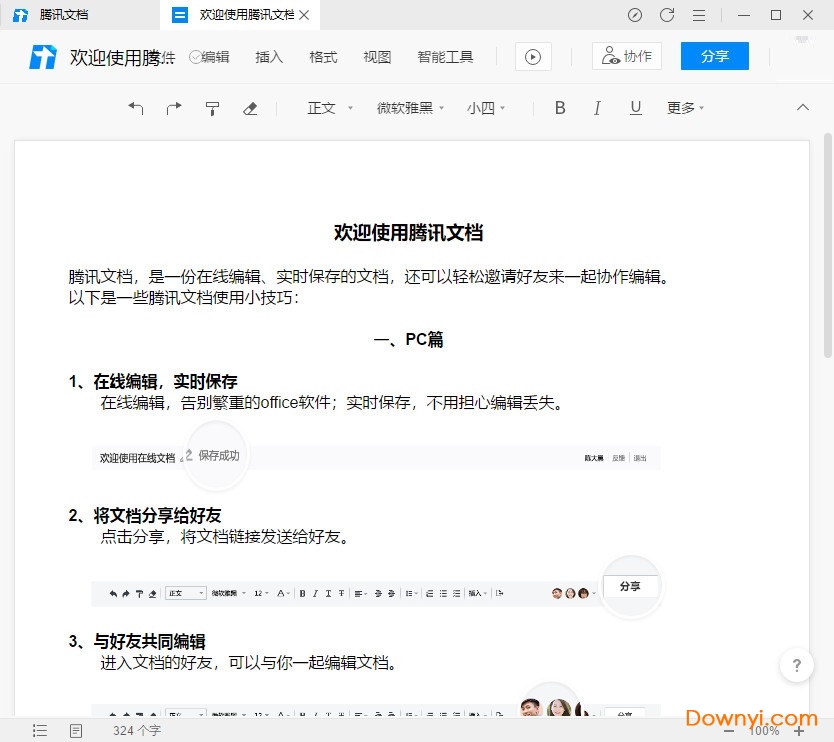Open the 插入 menu
834x742 pixels.
269,57
